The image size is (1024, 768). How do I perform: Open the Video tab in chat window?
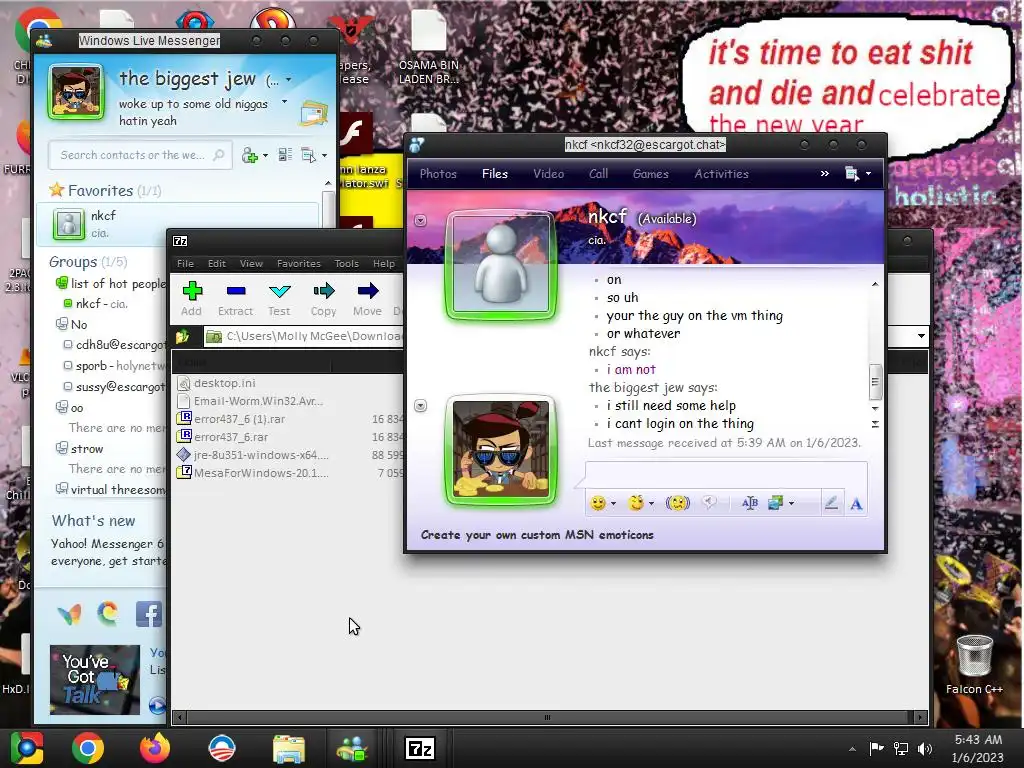point(549,174)
